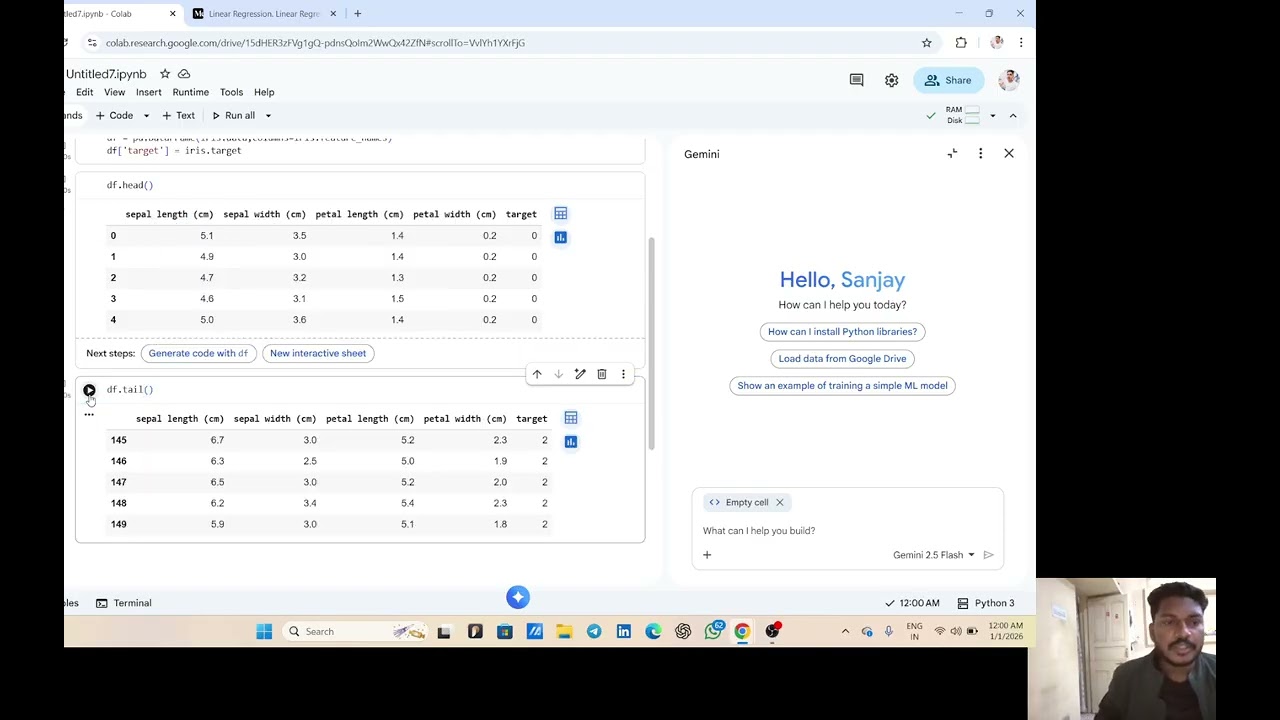Image resolution: width=1280 pixels, height=720 pixels.
Task: Expand the Run all dropdown arrow
Action: (268, 115)
